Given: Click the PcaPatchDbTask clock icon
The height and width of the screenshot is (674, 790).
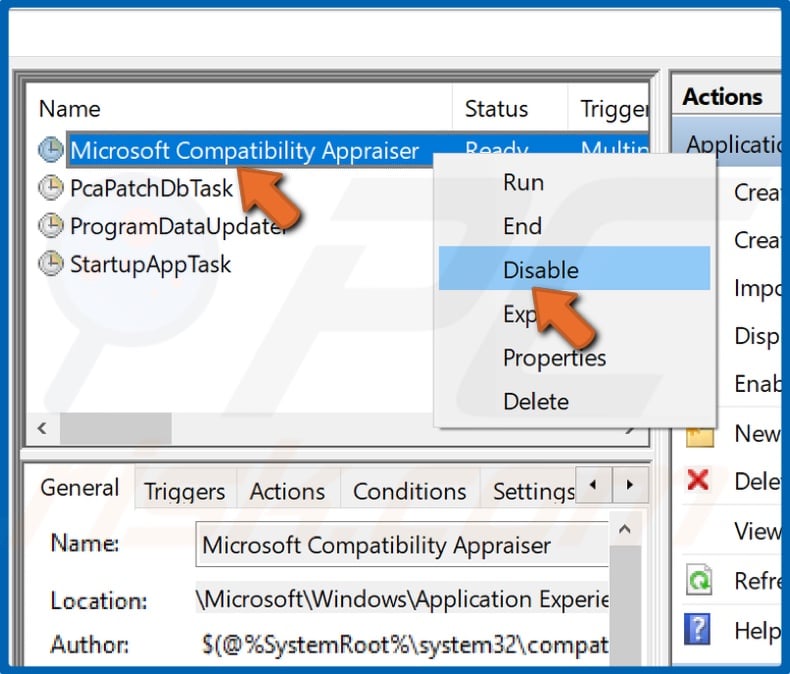Looking at the screenshot, I should [51, 188].
